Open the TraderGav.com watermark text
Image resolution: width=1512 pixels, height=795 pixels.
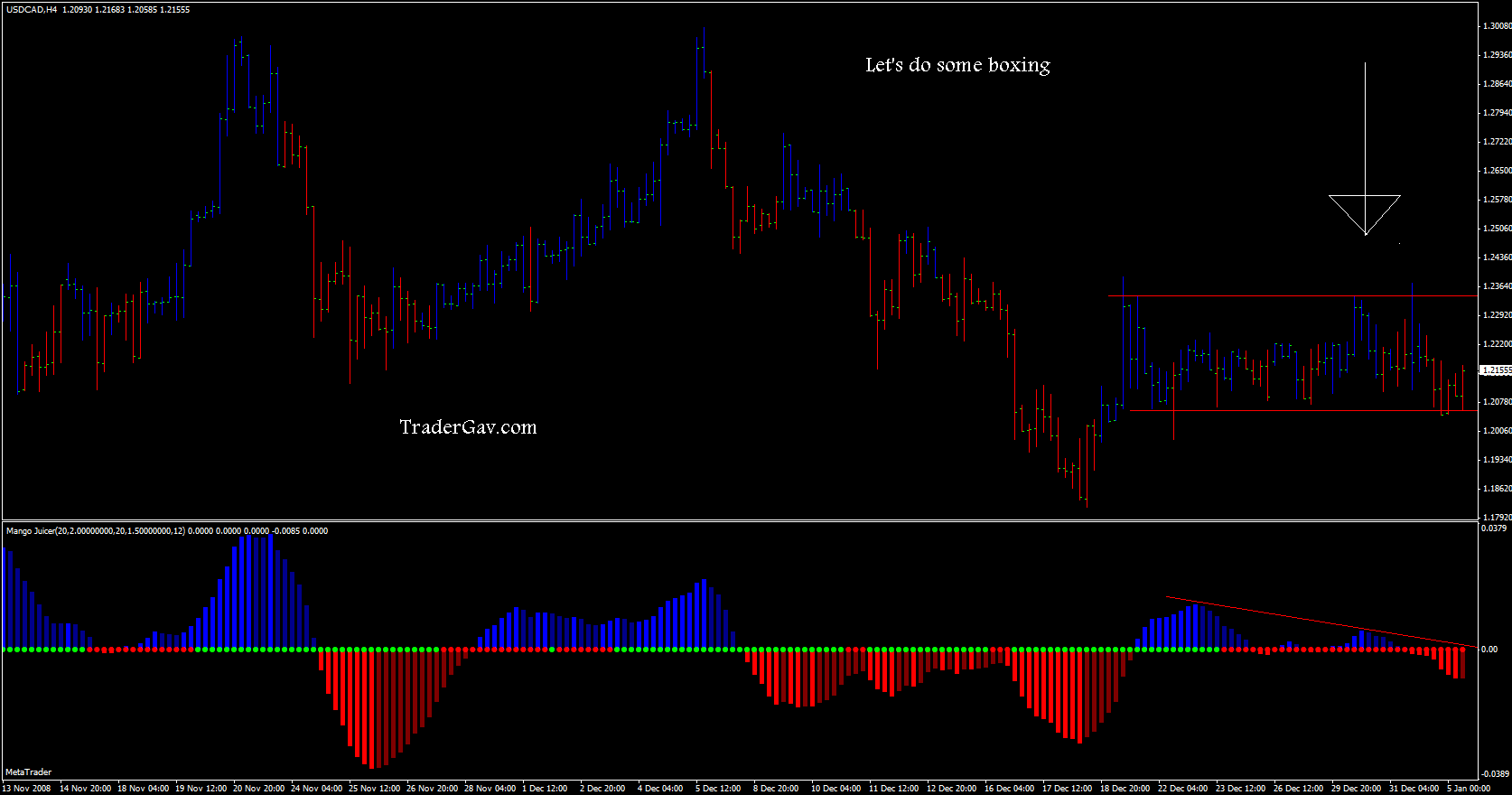click(468, 427)
